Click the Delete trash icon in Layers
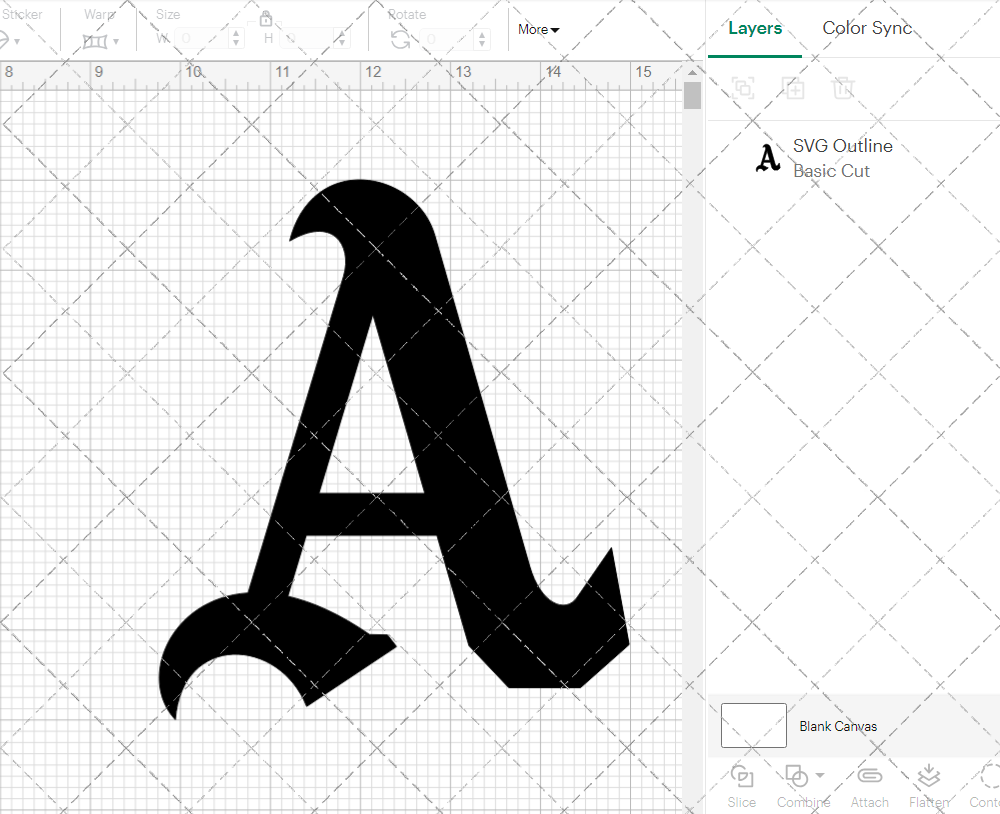 coord(844,88)
